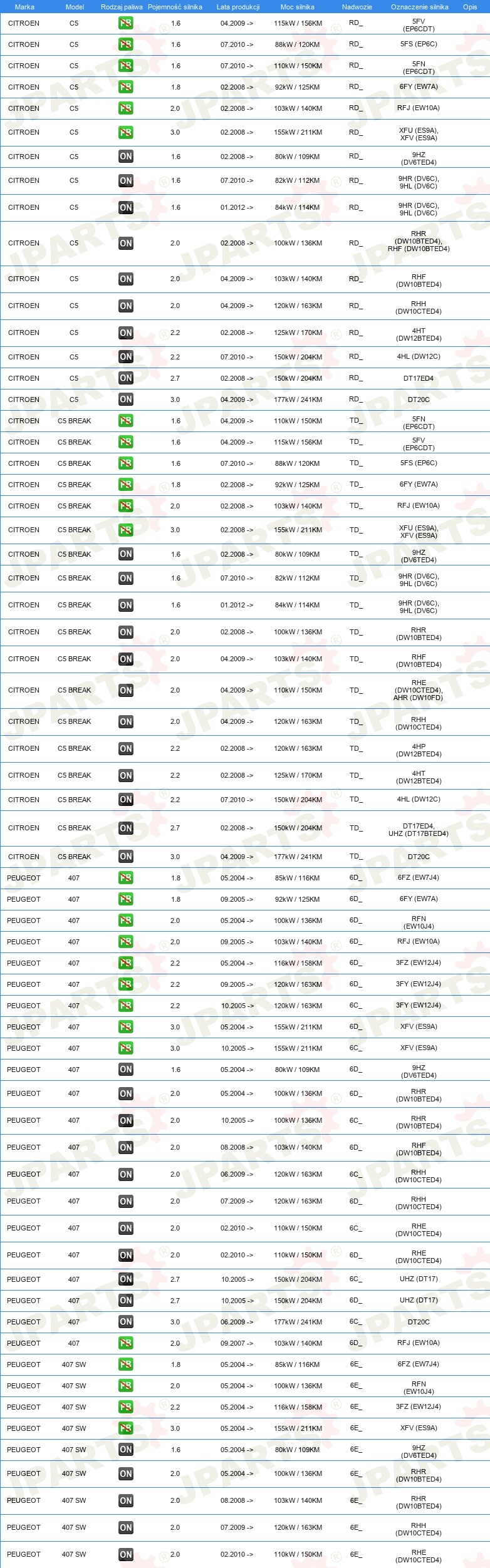Click ON diesel icon in C5 RD_ 80kW/109KM row
490x1568 pixels.
pyautogui.click(x=126, y=157)
